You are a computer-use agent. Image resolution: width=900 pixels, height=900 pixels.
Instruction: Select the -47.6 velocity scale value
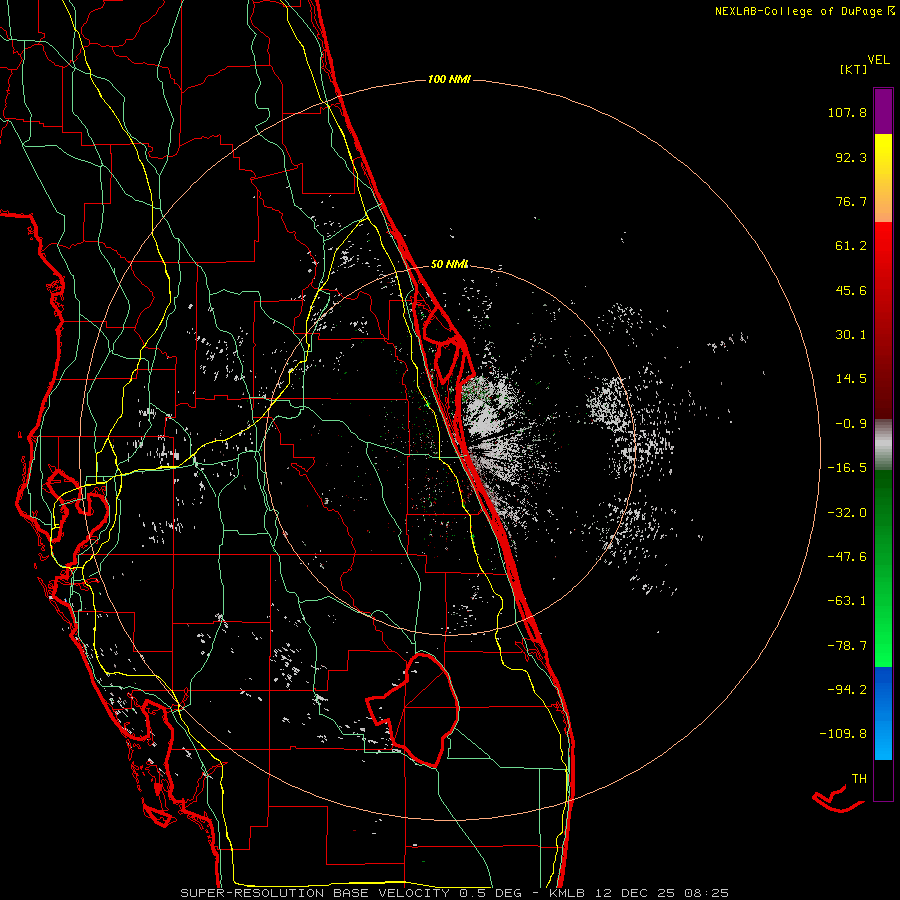click(x=847, y=557)
